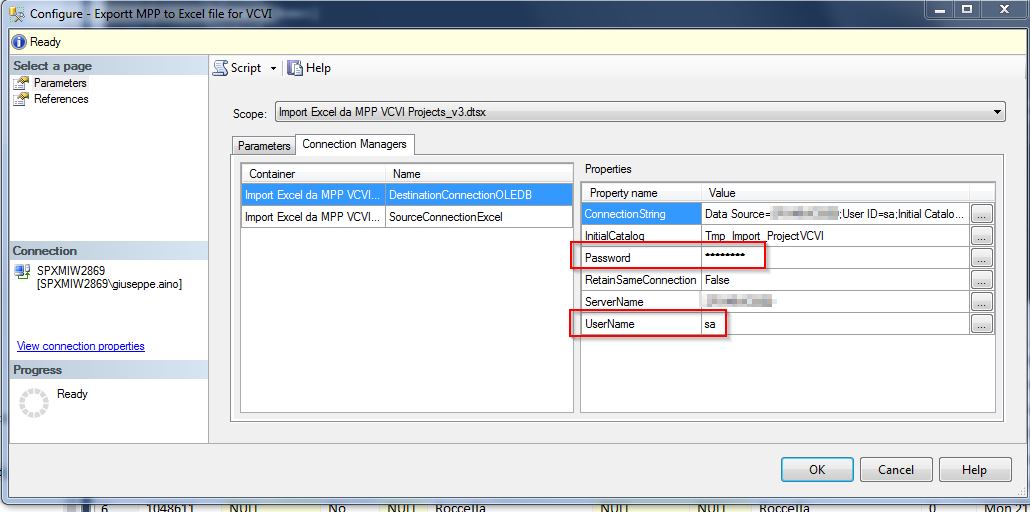Screen dimensions: 1030x512
Task: Click the Tmp_Import_ProjectVCVI value
Action: [x=764, y=235]
